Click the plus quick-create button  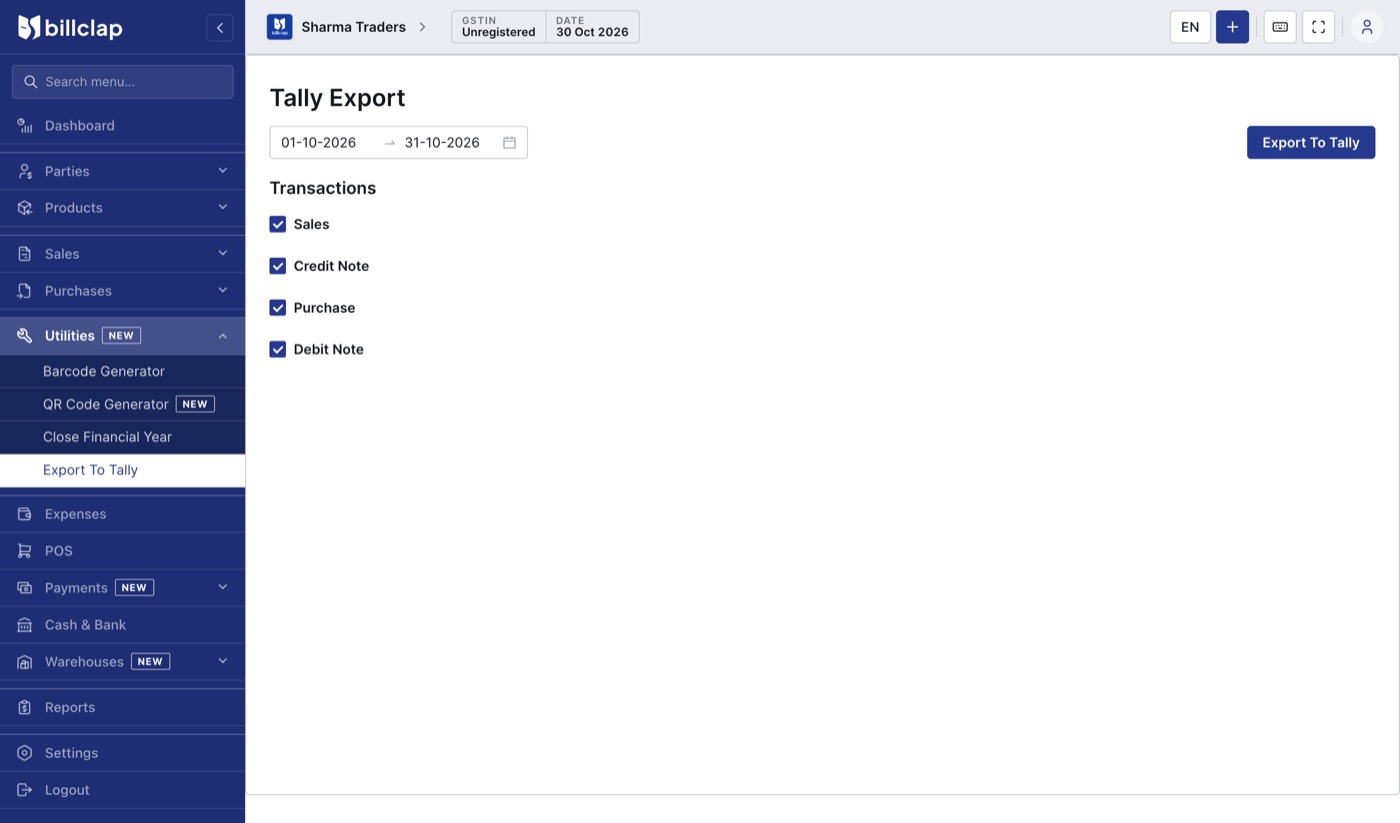(x=1232, y=27)
